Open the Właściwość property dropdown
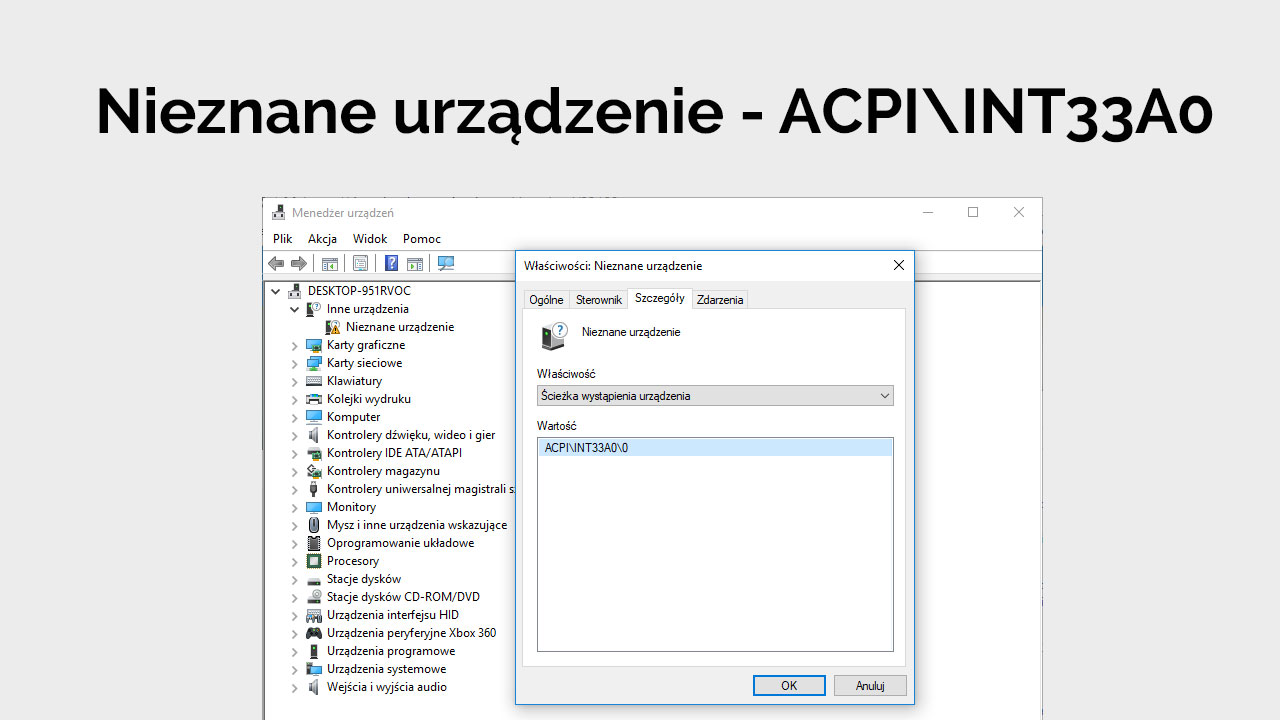The image size is (1280, 720). tap(715, 396)
